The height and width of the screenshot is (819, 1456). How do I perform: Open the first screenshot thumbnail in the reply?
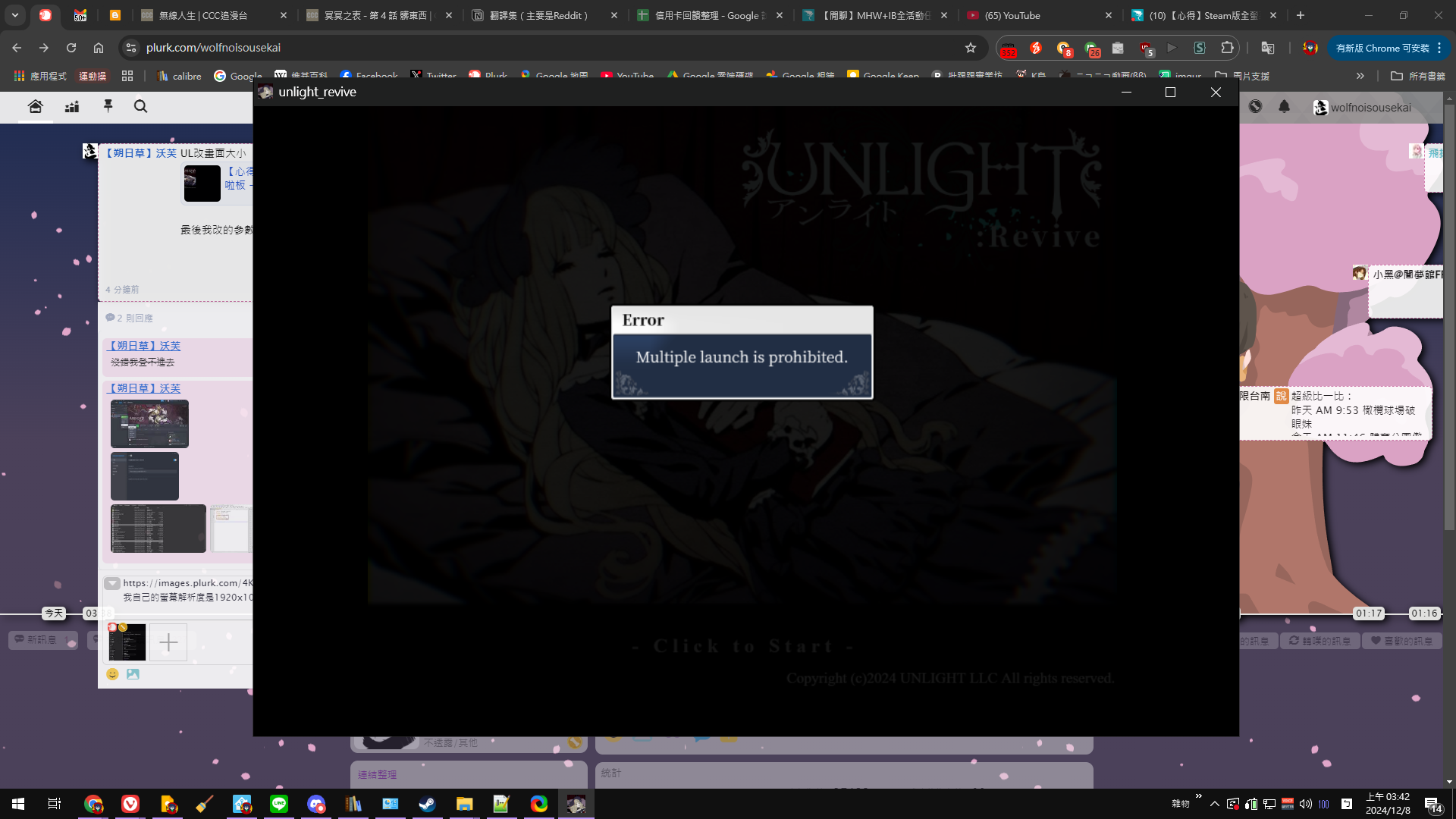click(149, 424)
